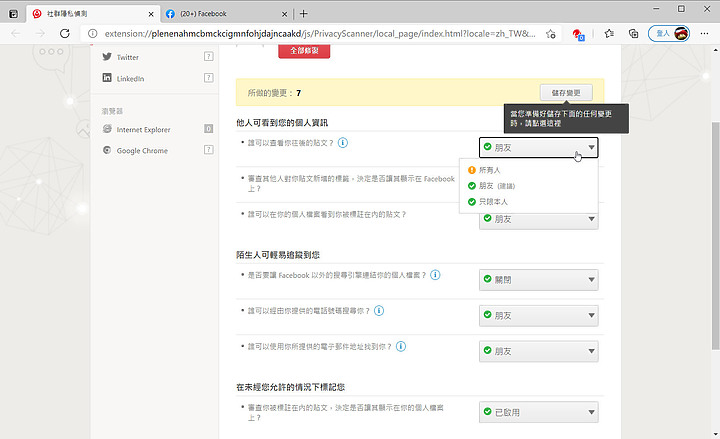
Task: Show info for phone number search question
Action: pos(379,311)
